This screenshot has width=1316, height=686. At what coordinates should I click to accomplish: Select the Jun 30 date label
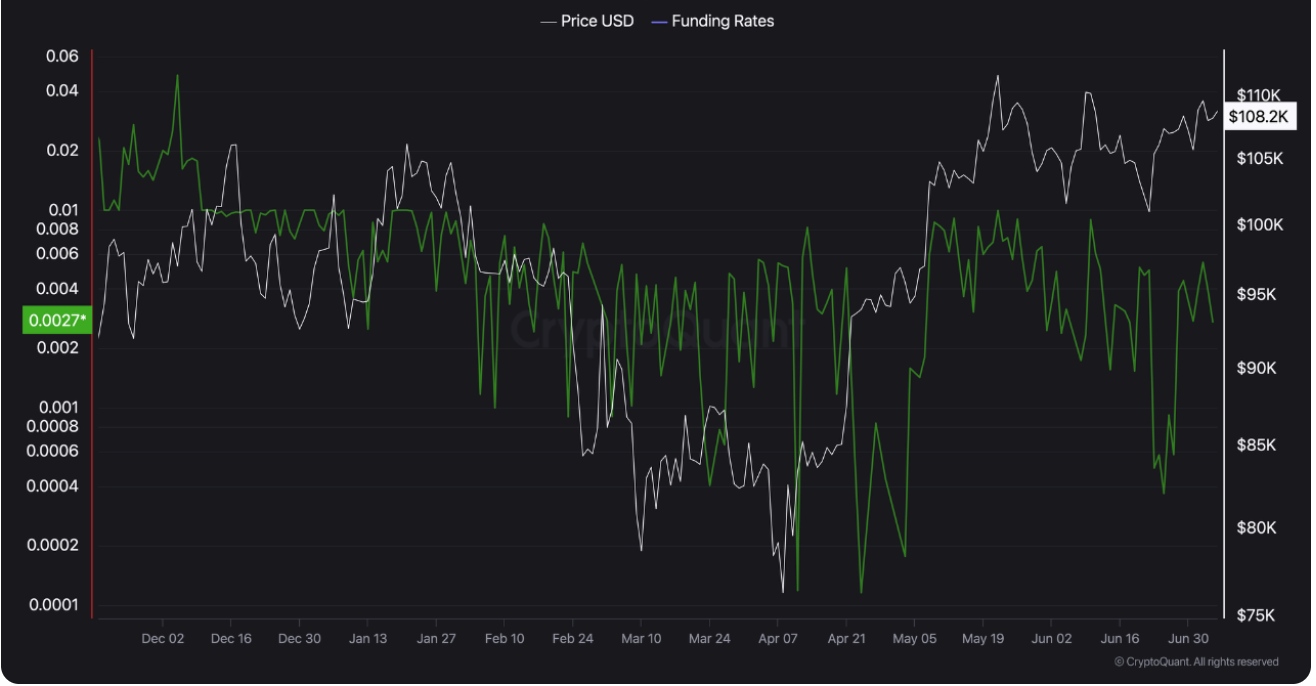pyautogui.click(x=1188, y=638)
